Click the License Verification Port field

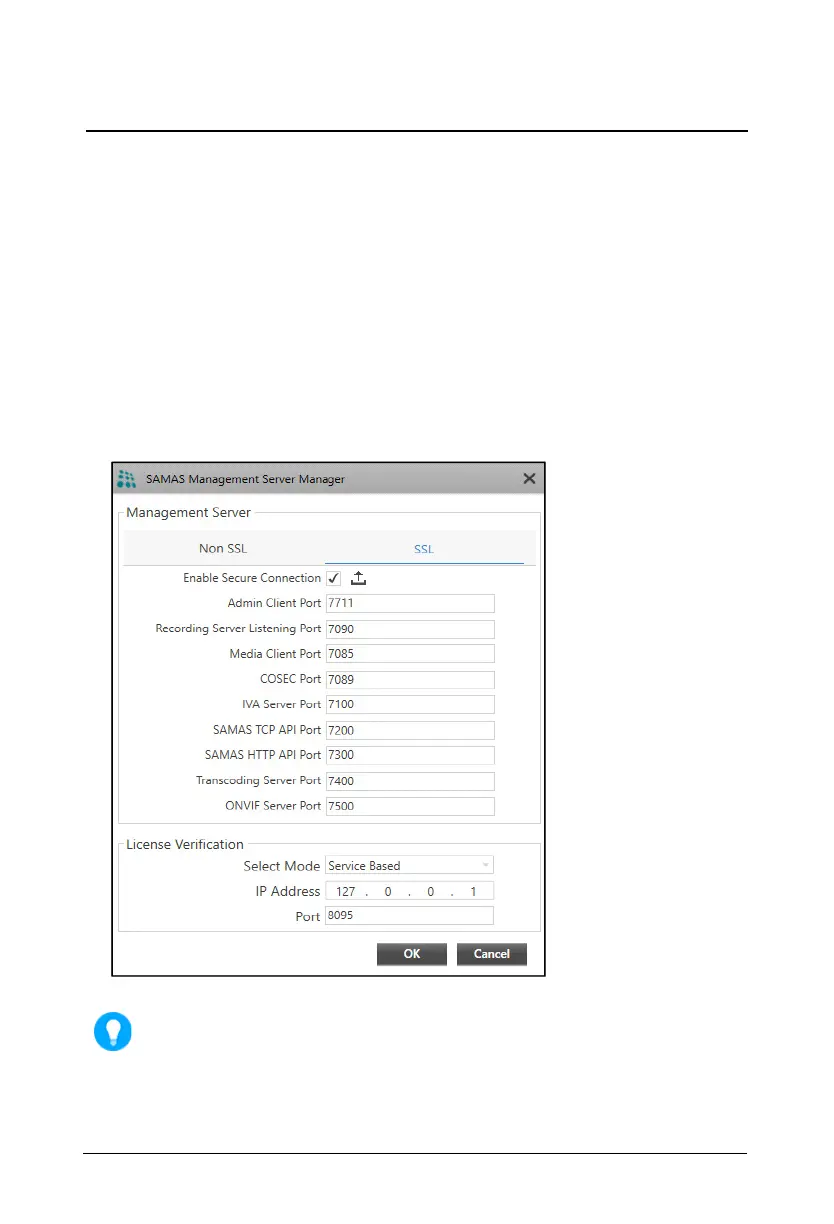410,916
